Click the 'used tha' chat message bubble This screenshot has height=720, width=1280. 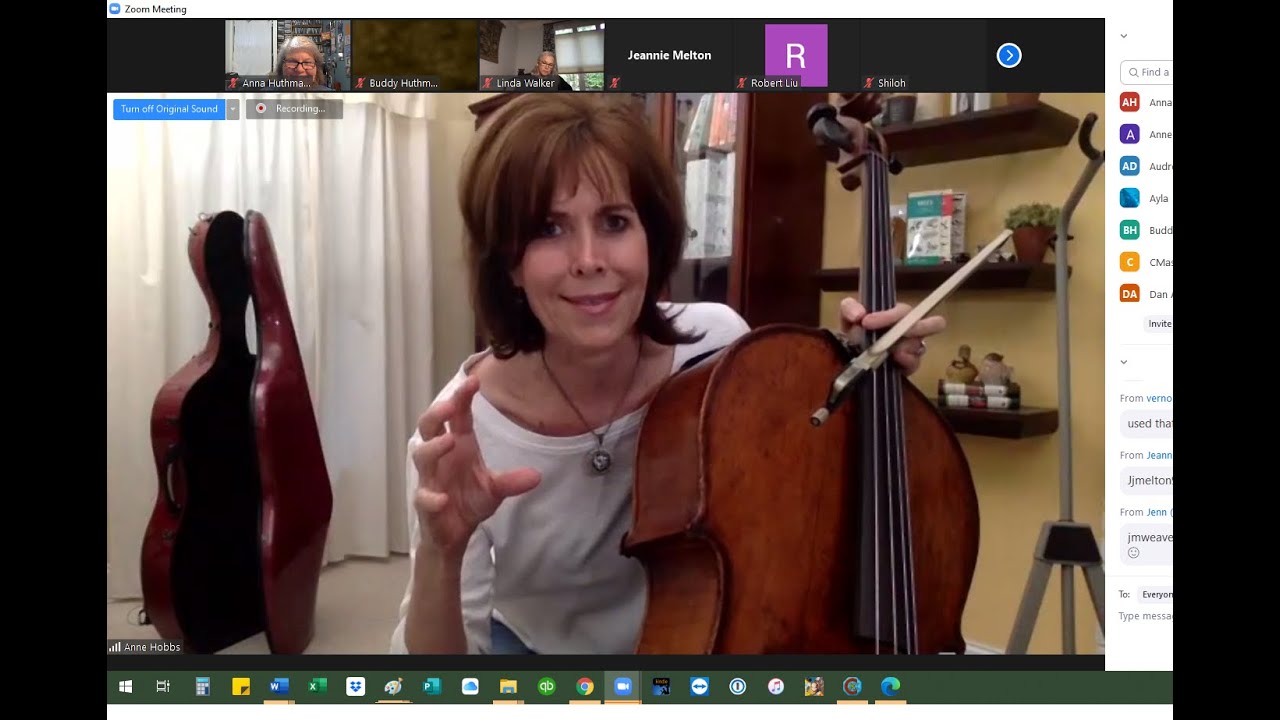pos(1147,424)
